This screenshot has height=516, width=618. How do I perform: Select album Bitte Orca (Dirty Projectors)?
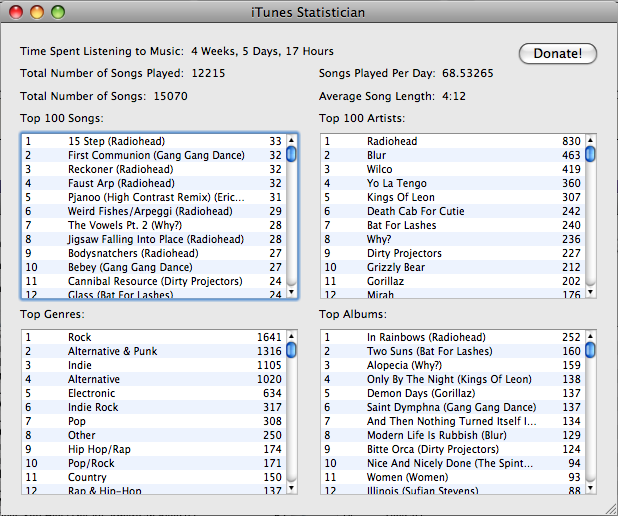click(x=453, y=449)
